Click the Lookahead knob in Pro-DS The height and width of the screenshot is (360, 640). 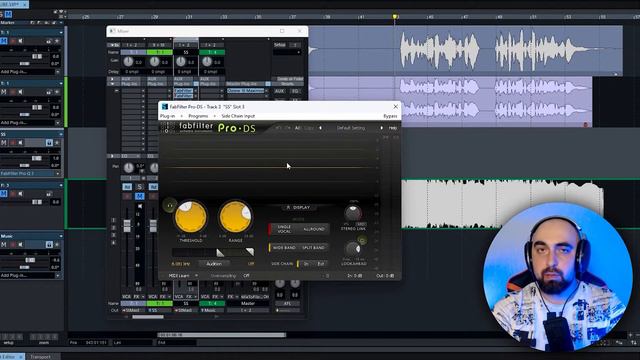(353, 249)
